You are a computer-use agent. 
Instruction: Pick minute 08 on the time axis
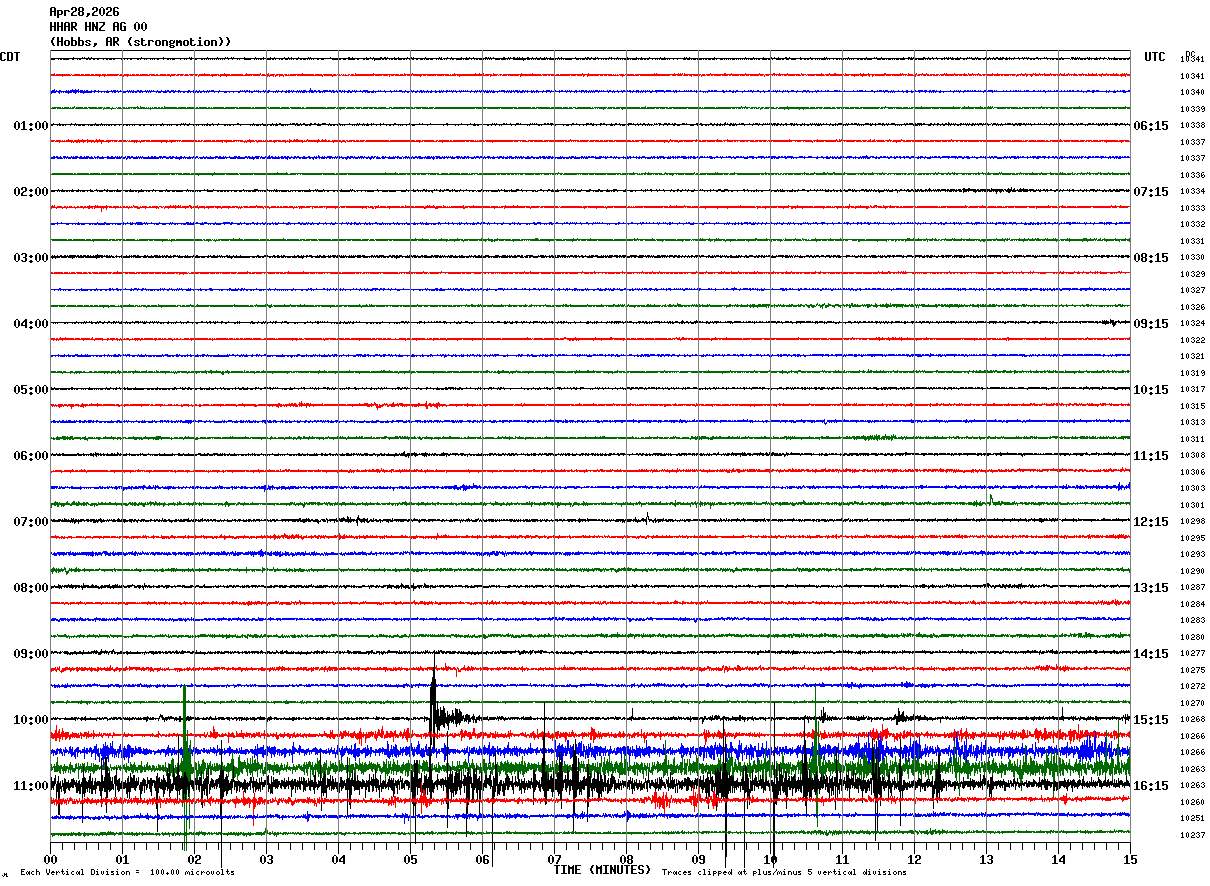626,860
